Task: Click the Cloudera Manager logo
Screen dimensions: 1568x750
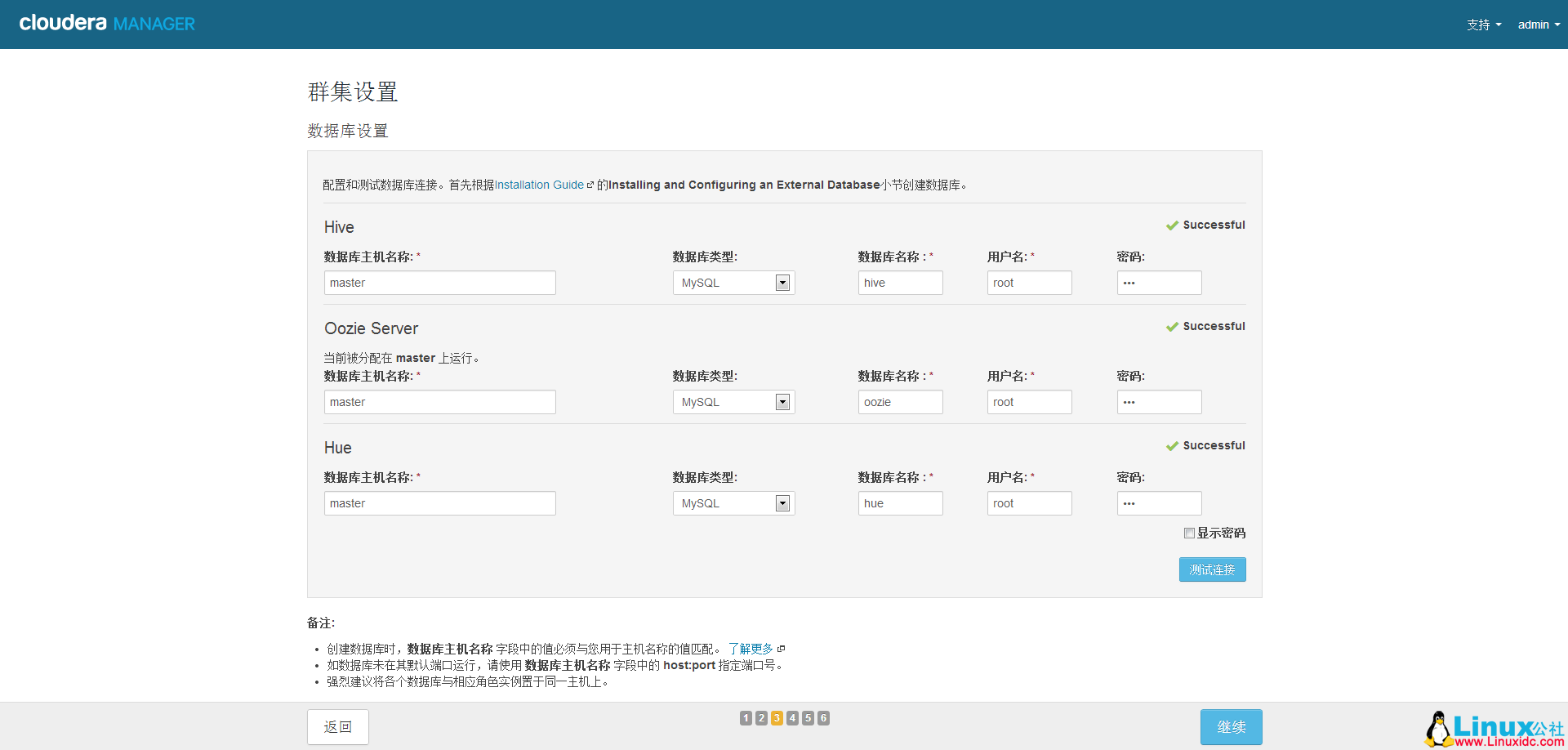Action: [107, 24]
